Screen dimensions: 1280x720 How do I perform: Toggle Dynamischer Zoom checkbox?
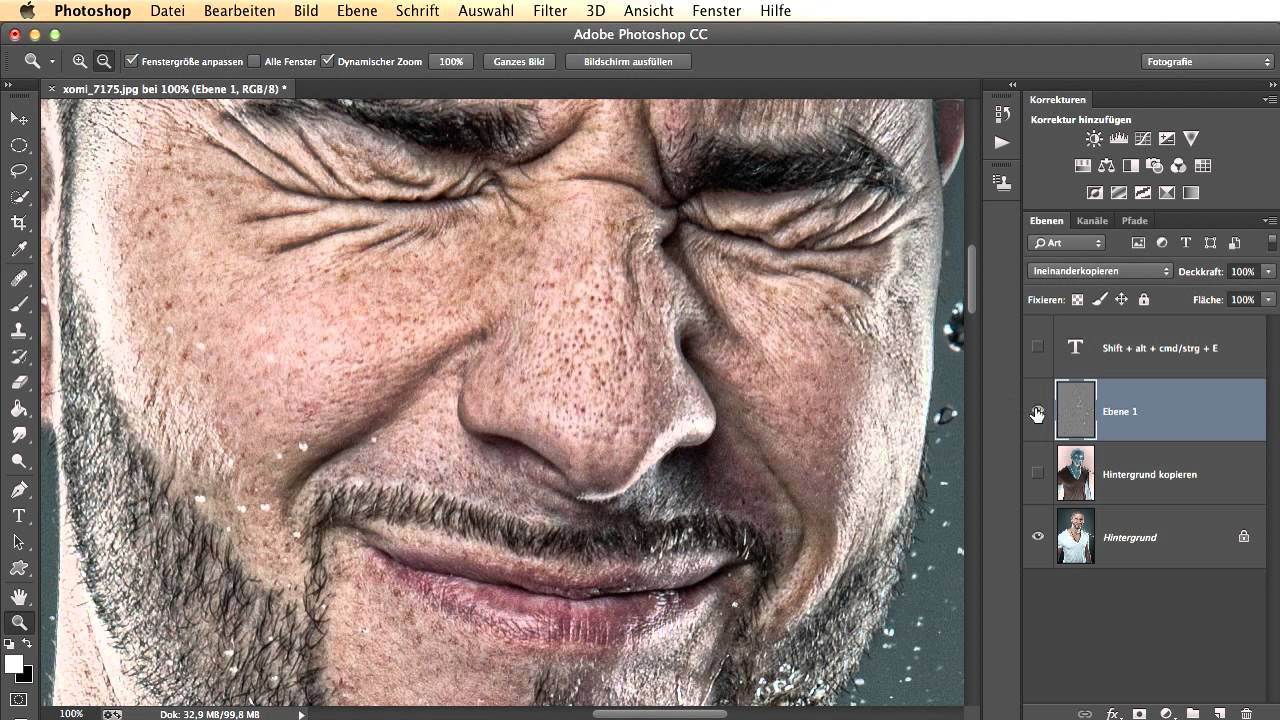click(327, 61)
